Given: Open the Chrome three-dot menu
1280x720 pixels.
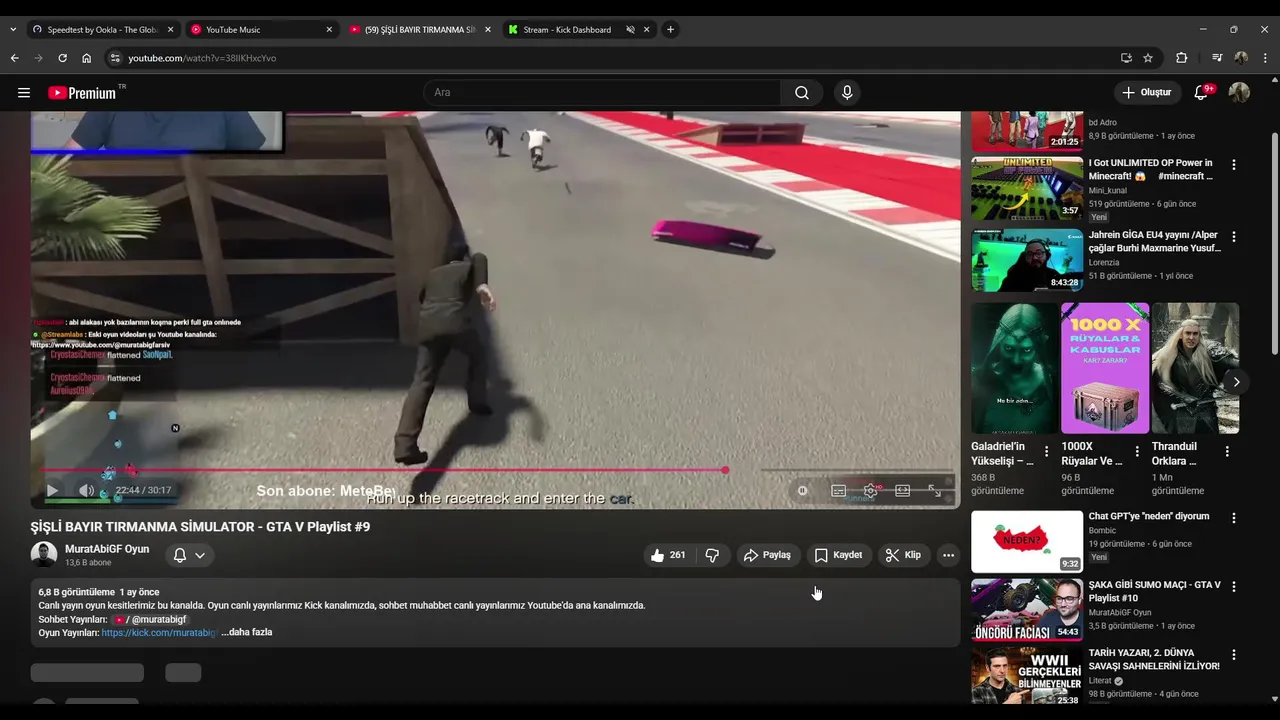Looking at the screenshot, I should 1265,58.
